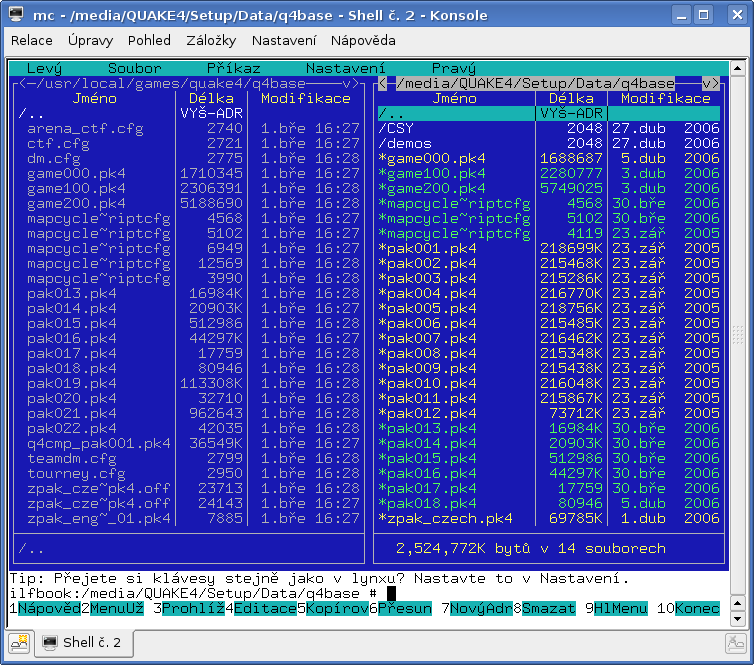Open the Relace menu
The width and height of the screenshot is (754, 665).
(32, 40)
